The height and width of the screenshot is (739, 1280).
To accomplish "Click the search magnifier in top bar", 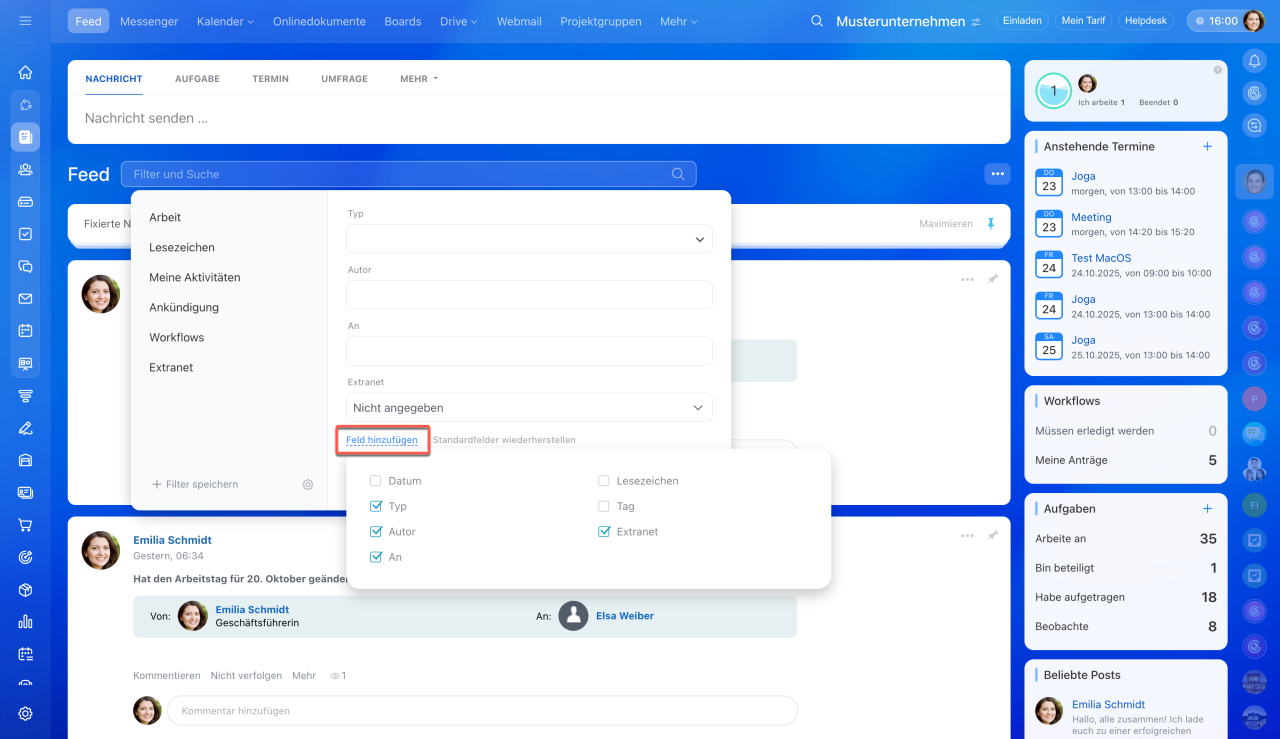I will [817, 21].
